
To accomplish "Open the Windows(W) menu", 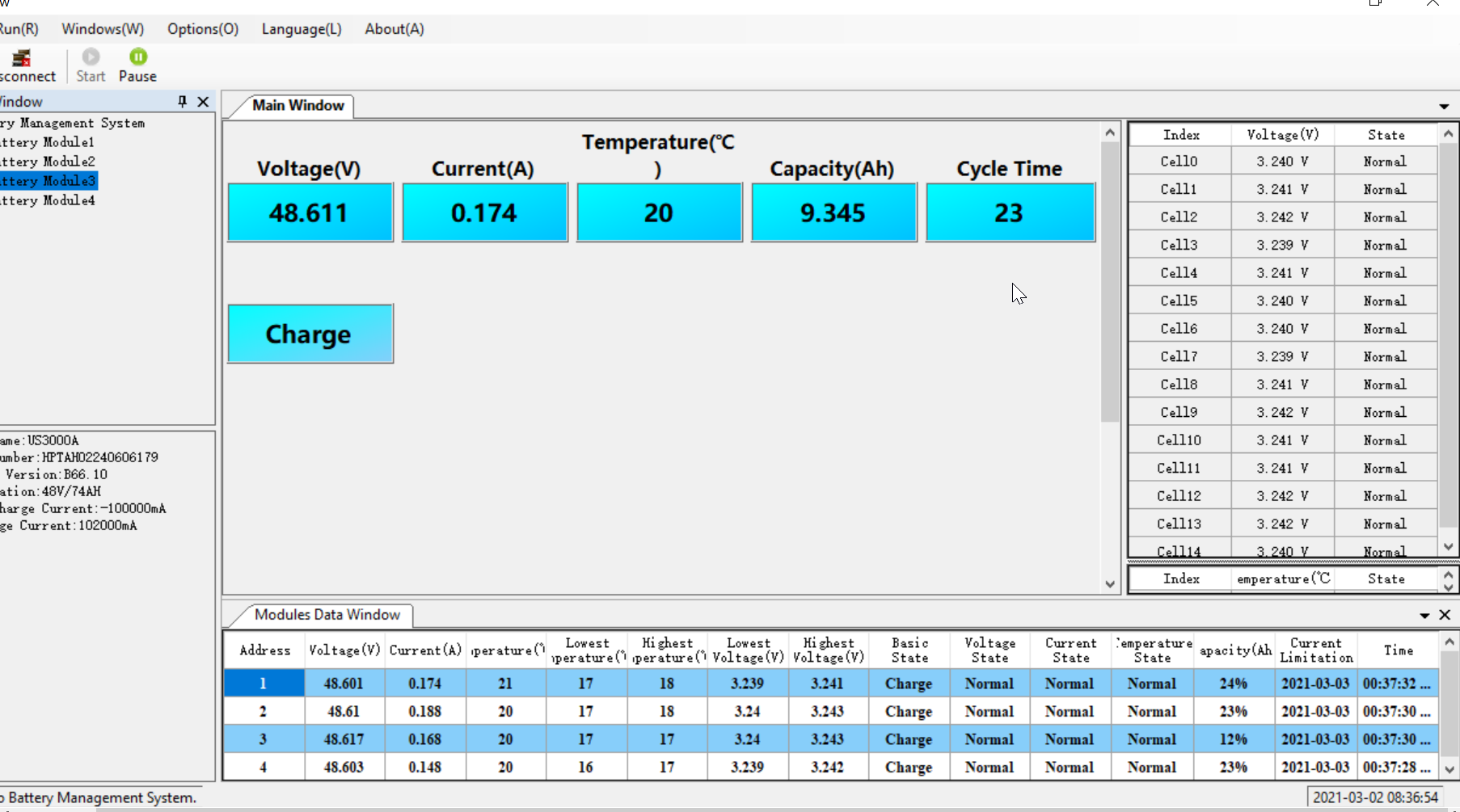I will [x=103, y=29].
